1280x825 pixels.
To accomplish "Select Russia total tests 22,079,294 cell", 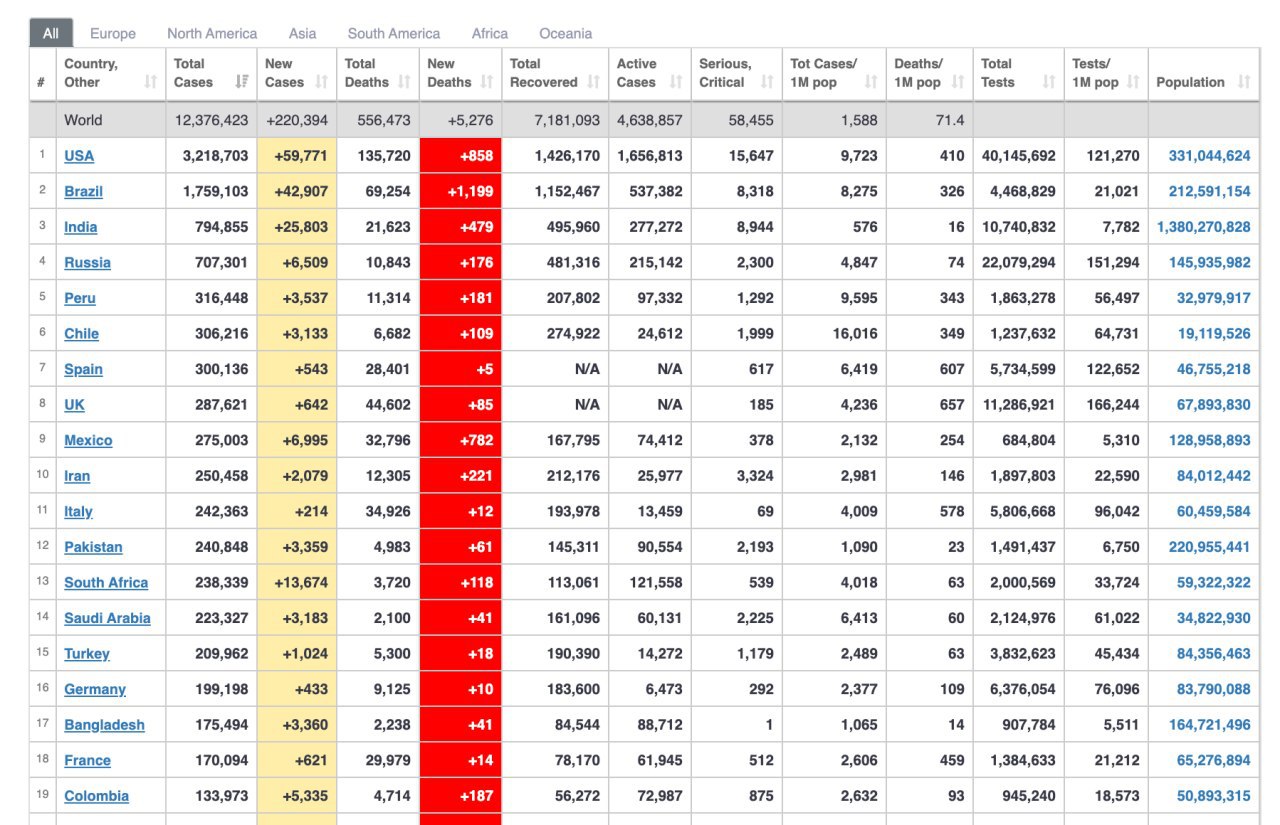I will point(1018,263).
